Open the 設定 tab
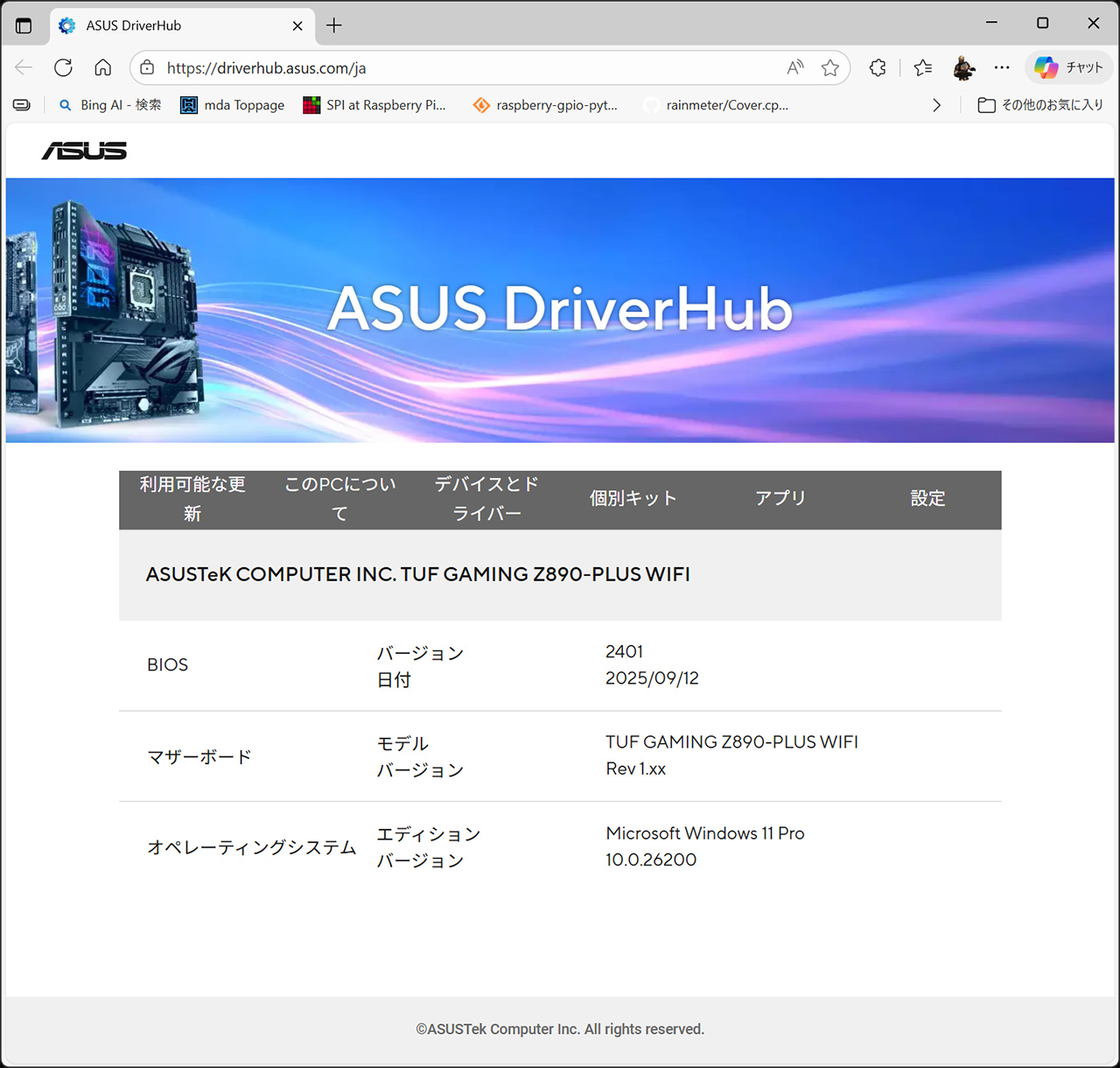 click(x=927, y=499)
